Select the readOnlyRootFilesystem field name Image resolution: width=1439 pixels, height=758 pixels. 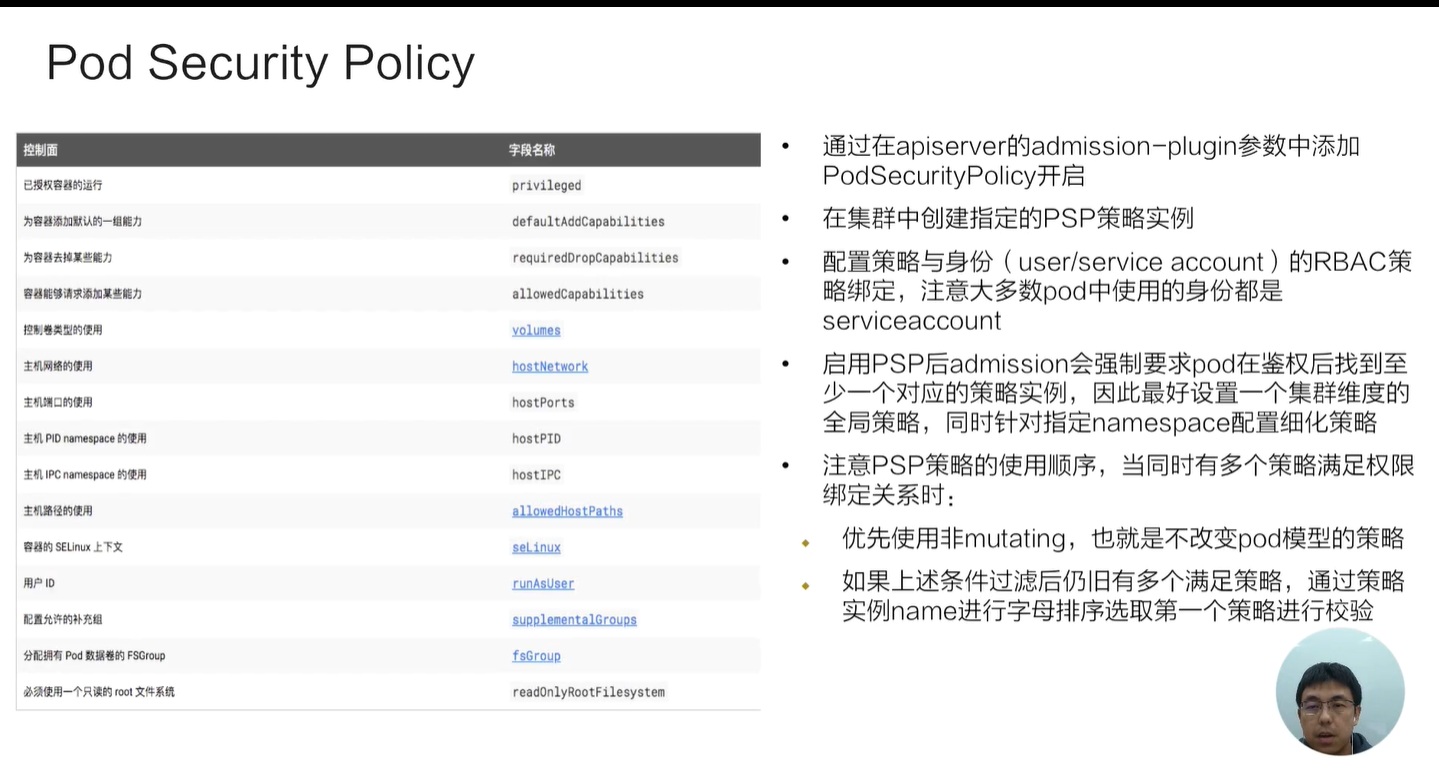(x=588, y=692)
